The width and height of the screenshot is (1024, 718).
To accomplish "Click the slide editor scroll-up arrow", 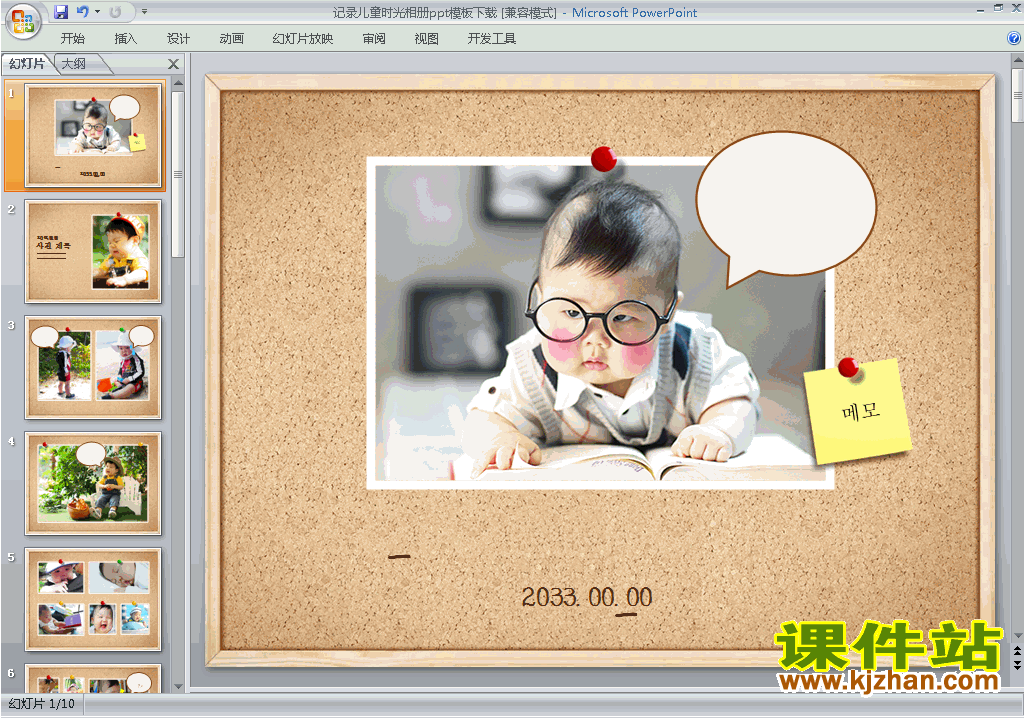I will point(1017,61).
